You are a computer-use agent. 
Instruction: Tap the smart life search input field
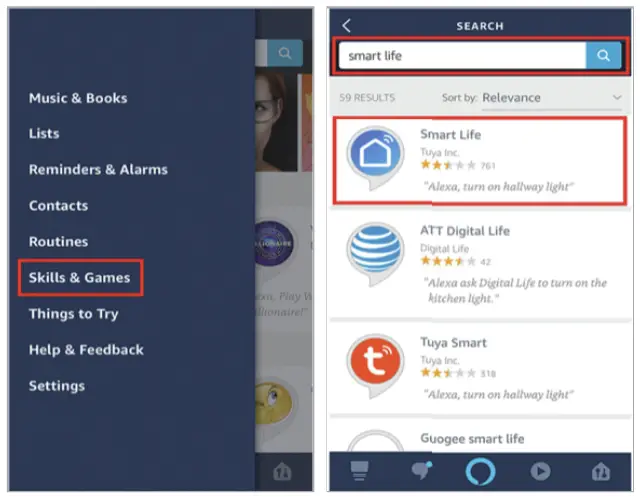tap(462, 55)
